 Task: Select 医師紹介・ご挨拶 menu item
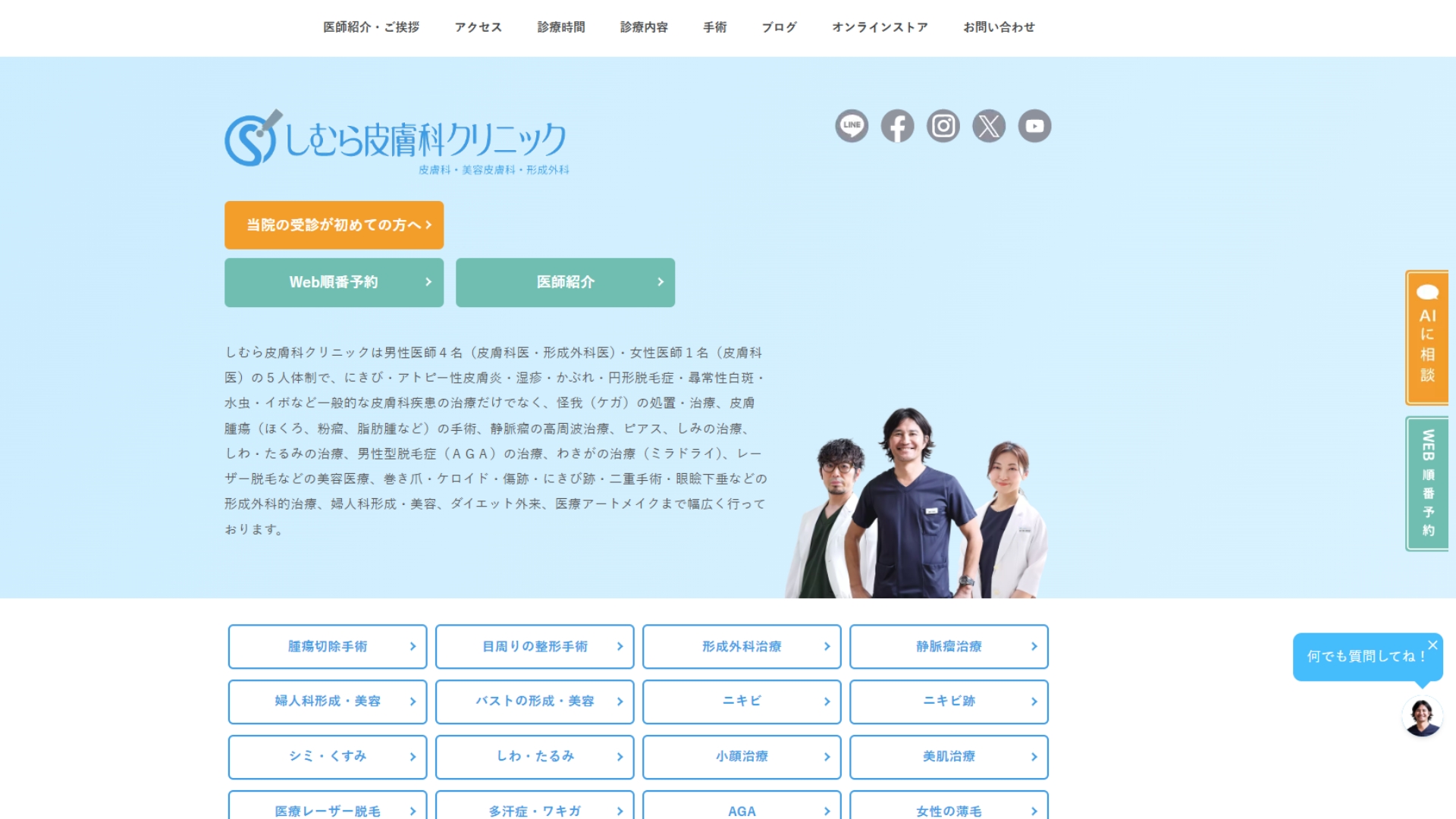371,27
